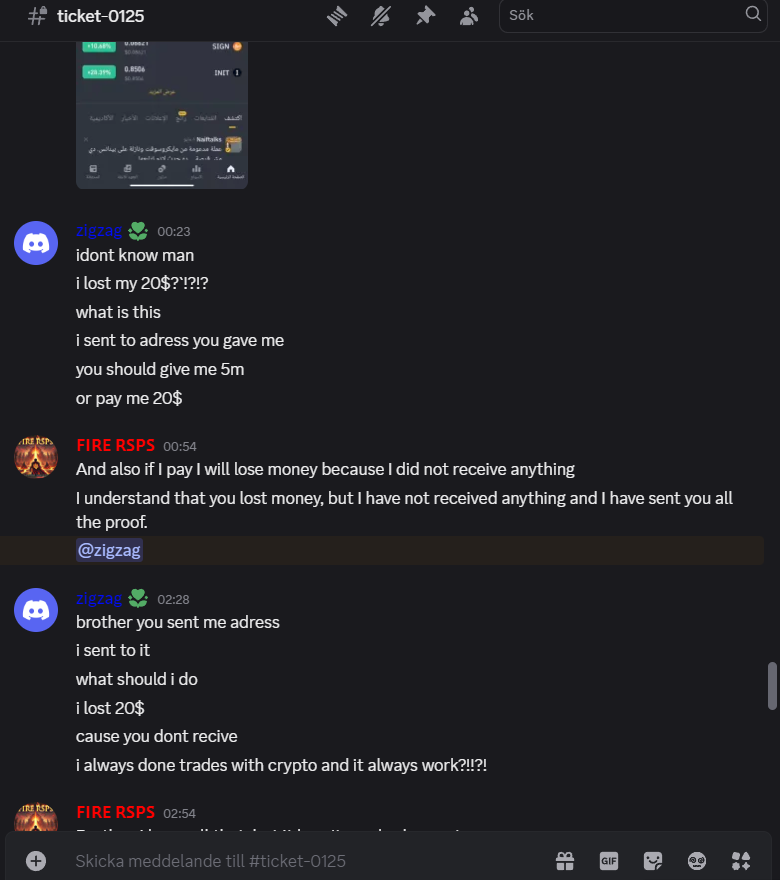
Task: Open the GIF picker
Action: pyautogui.click(x=609, y=860)
